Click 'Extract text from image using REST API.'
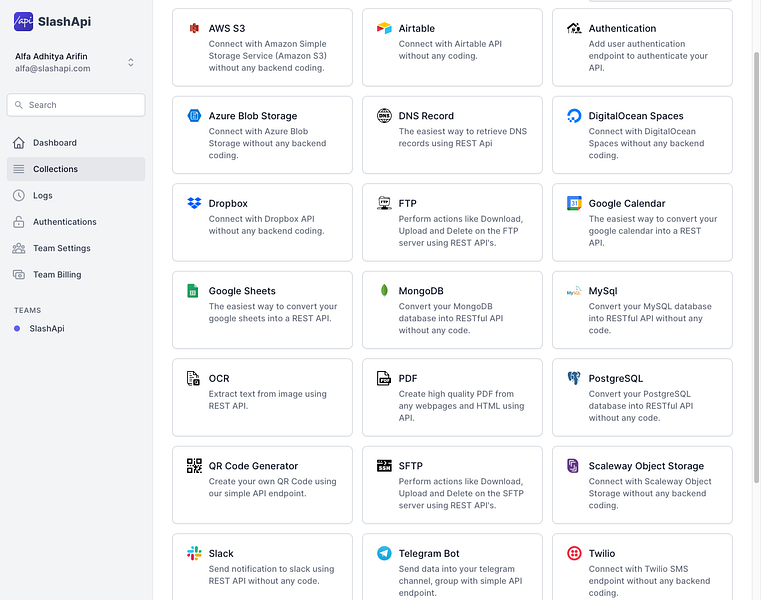This screenshot has height=600, width=761. pos(267,400)
